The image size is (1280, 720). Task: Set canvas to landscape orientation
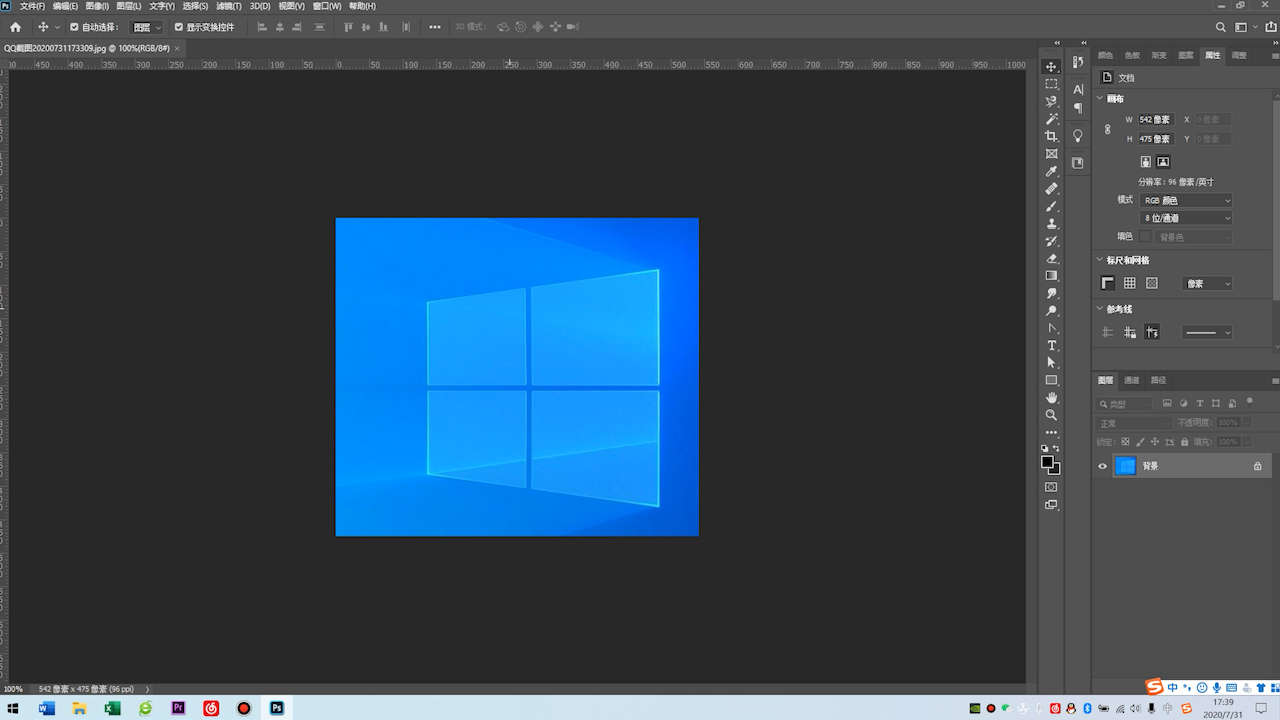1163,161
